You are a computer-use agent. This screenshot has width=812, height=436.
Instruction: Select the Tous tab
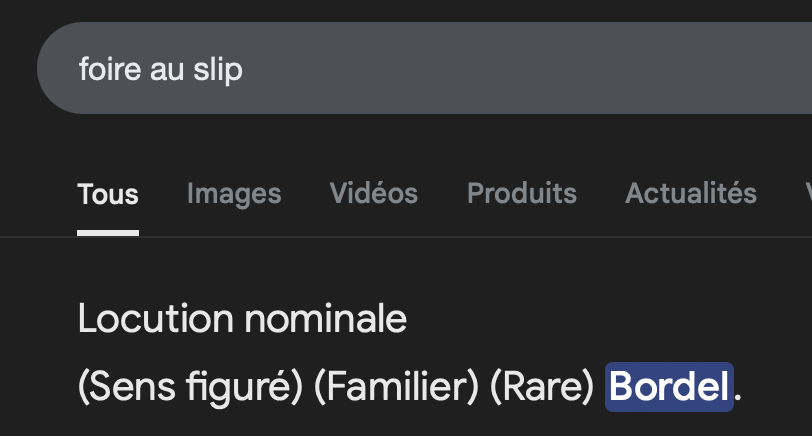click(108, 193)
